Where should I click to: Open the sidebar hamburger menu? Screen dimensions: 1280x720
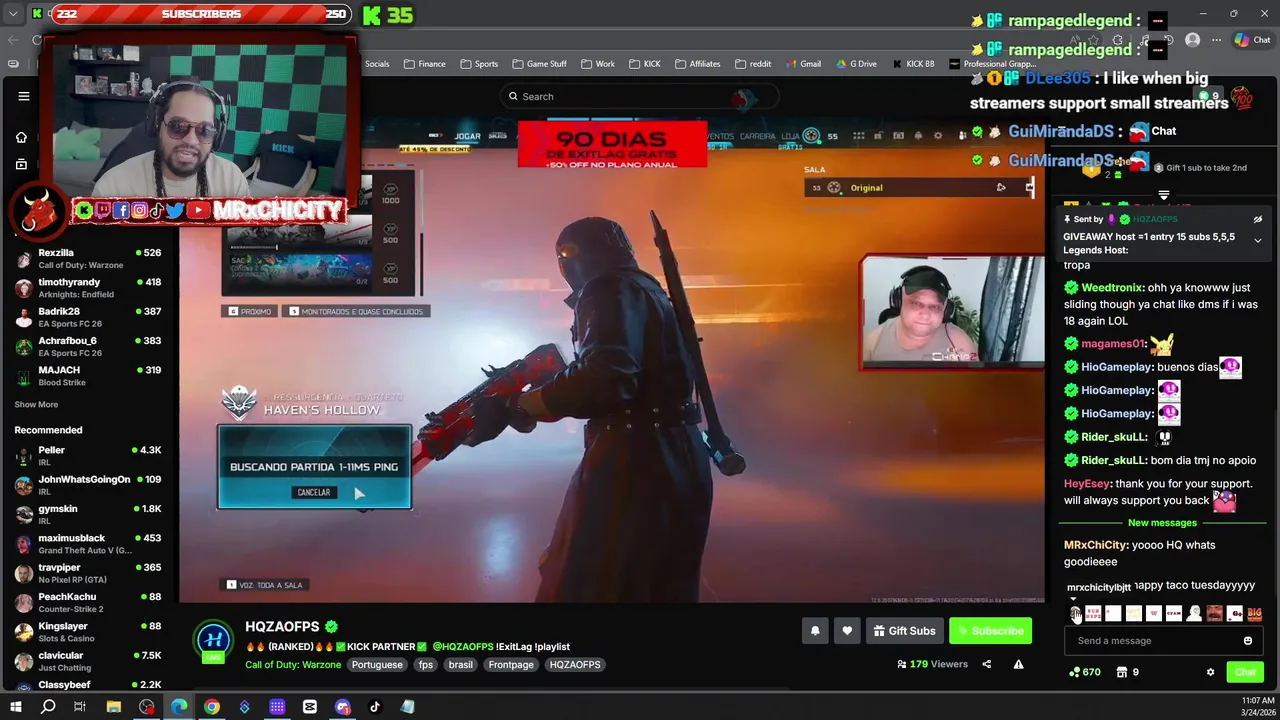[24, 96]
